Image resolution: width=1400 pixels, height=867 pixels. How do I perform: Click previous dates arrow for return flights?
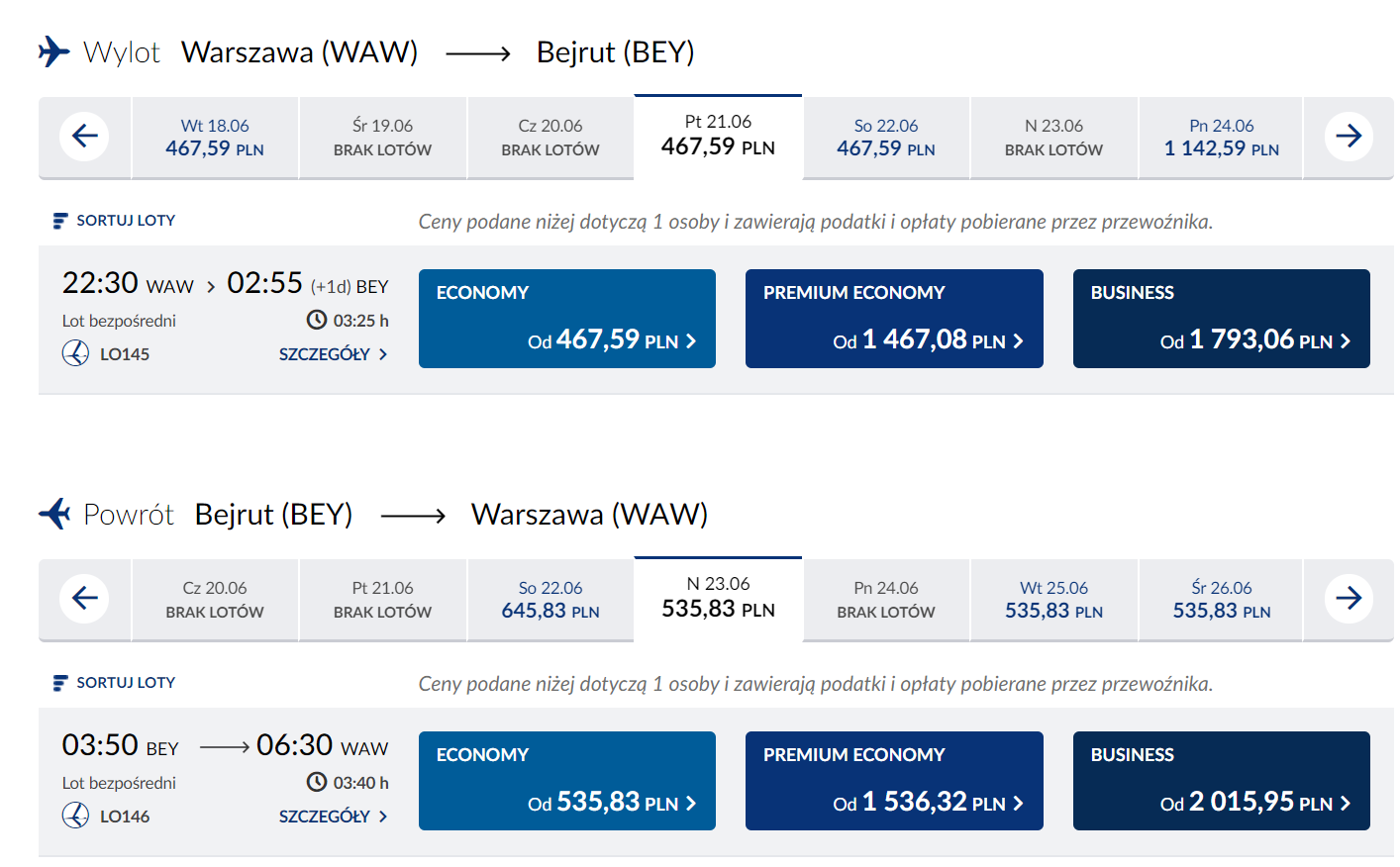pos(85,599)
